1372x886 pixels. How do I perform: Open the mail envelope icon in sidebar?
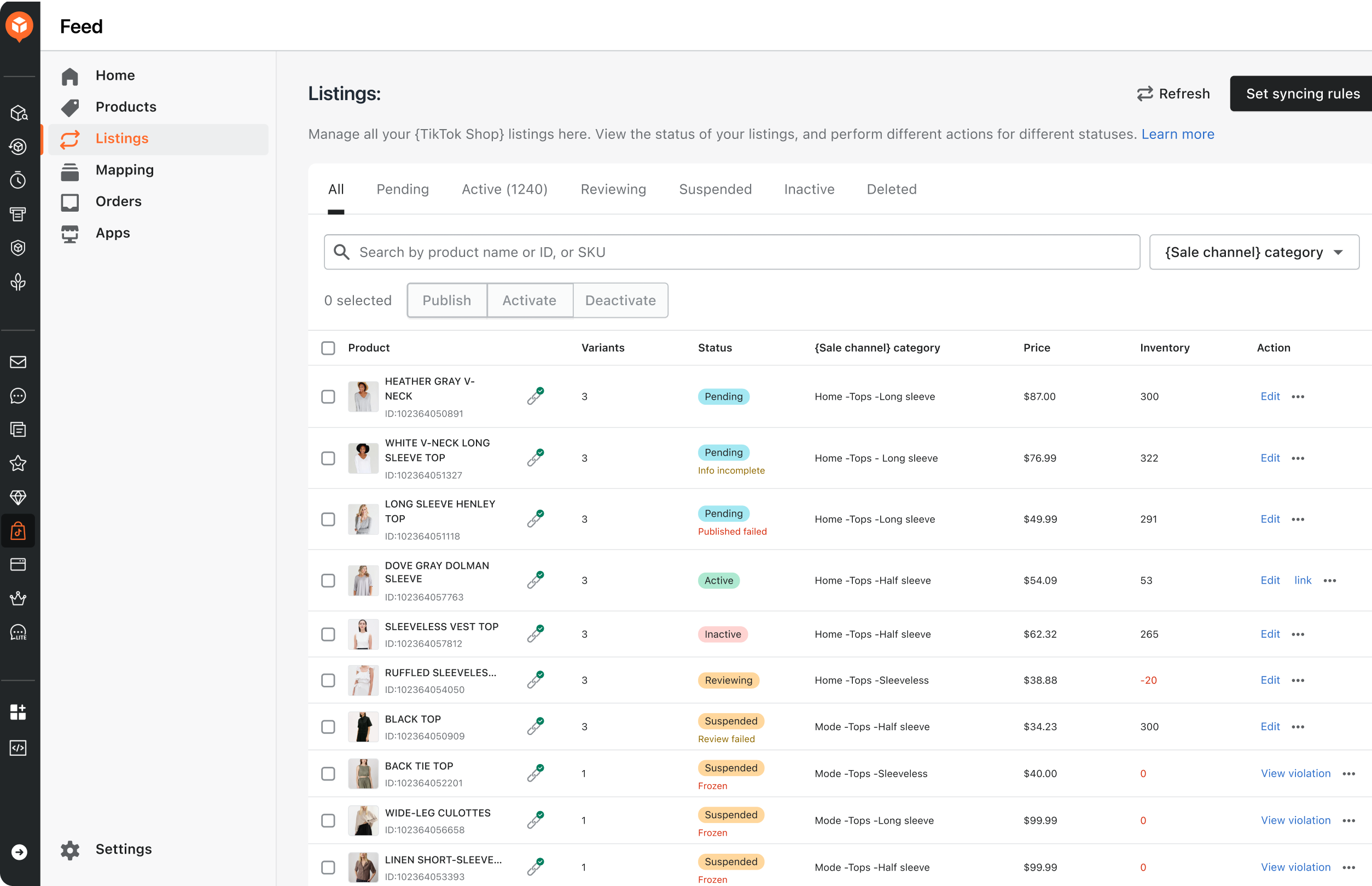[x=19, y=362]
